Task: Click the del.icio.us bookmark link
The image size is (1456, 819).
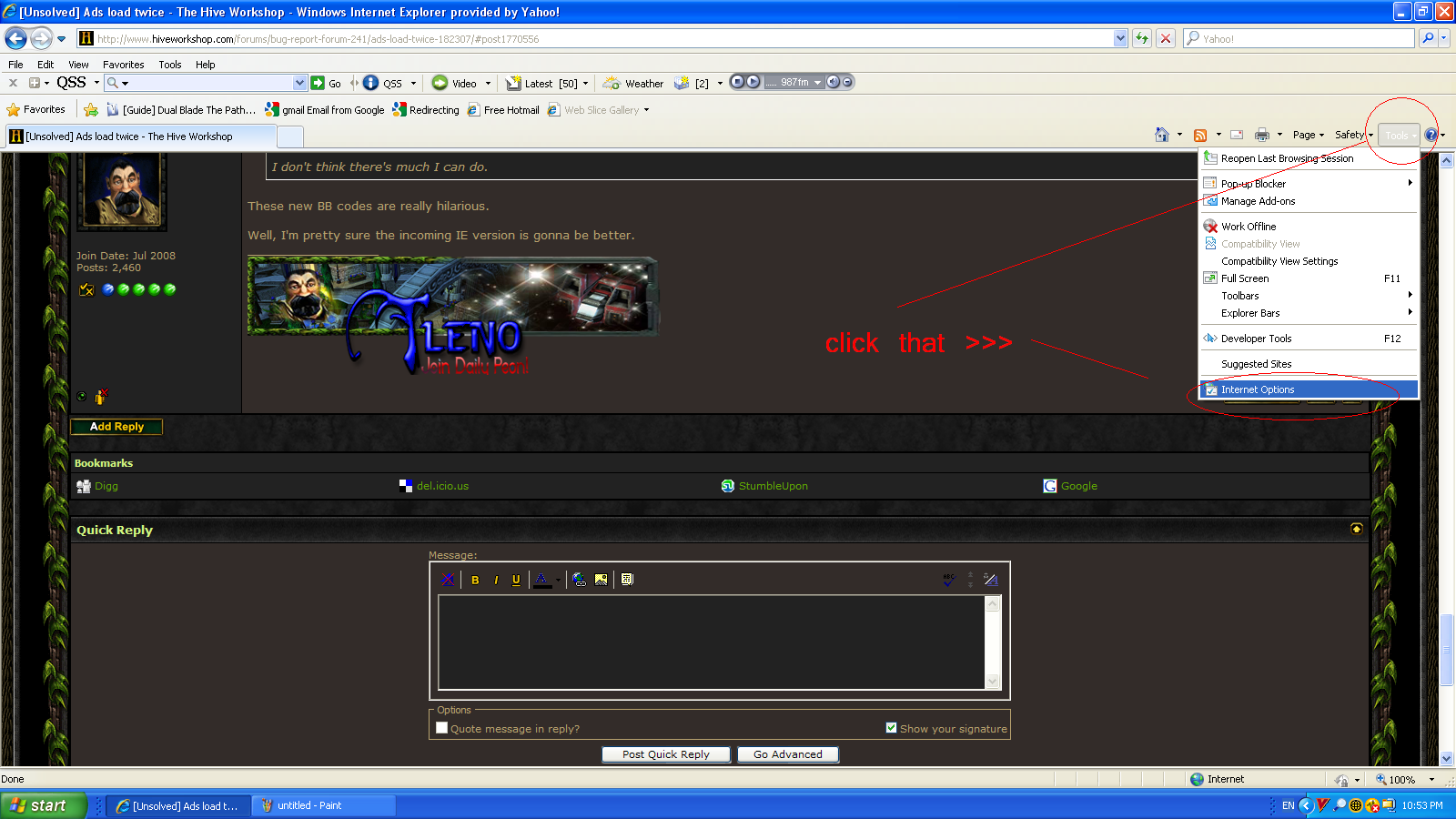Action: click(442, 486)
